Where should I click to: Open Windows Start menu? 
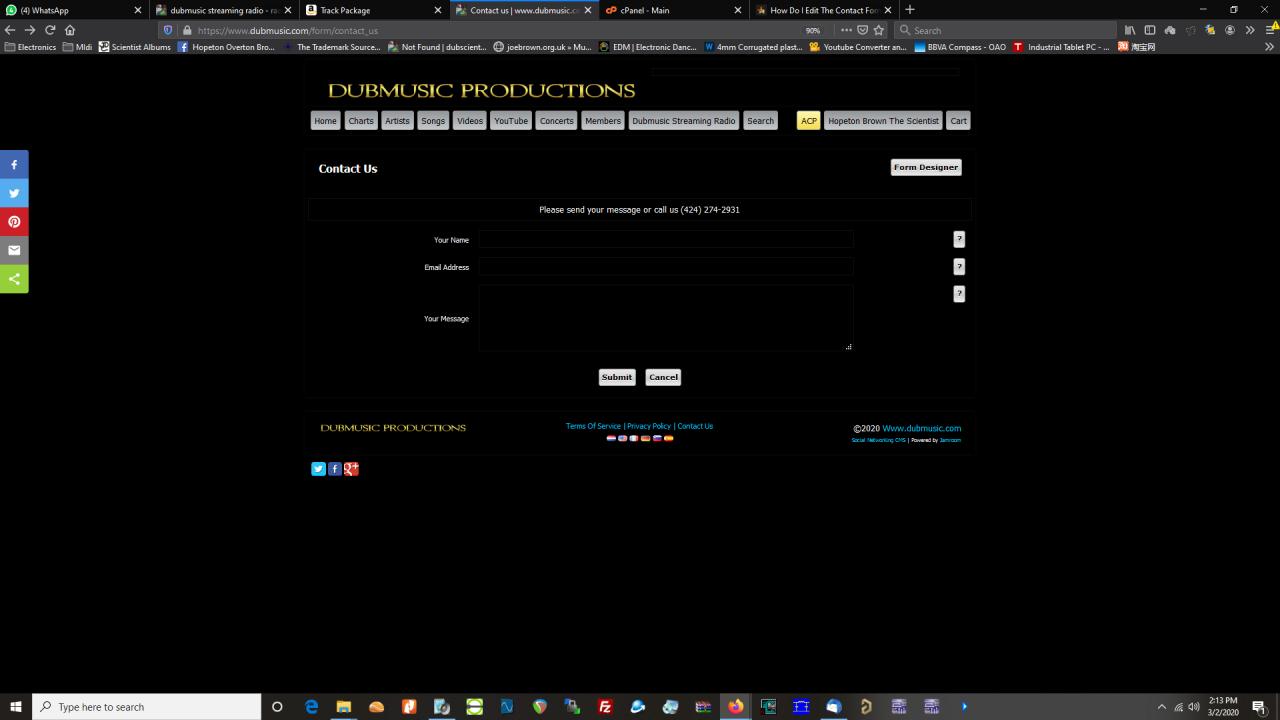(x=16, y=707)
